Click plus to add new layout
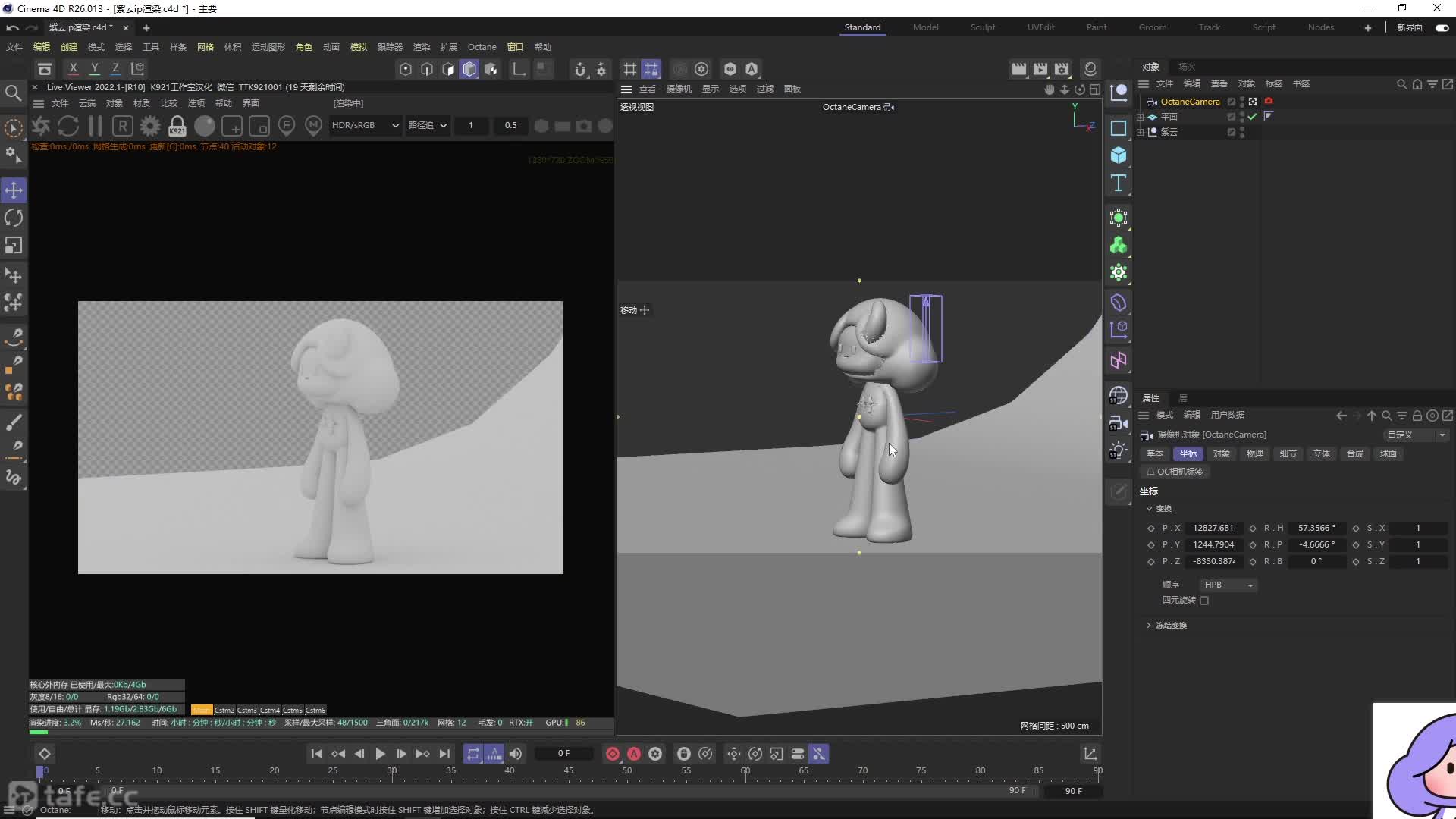 1368,27
